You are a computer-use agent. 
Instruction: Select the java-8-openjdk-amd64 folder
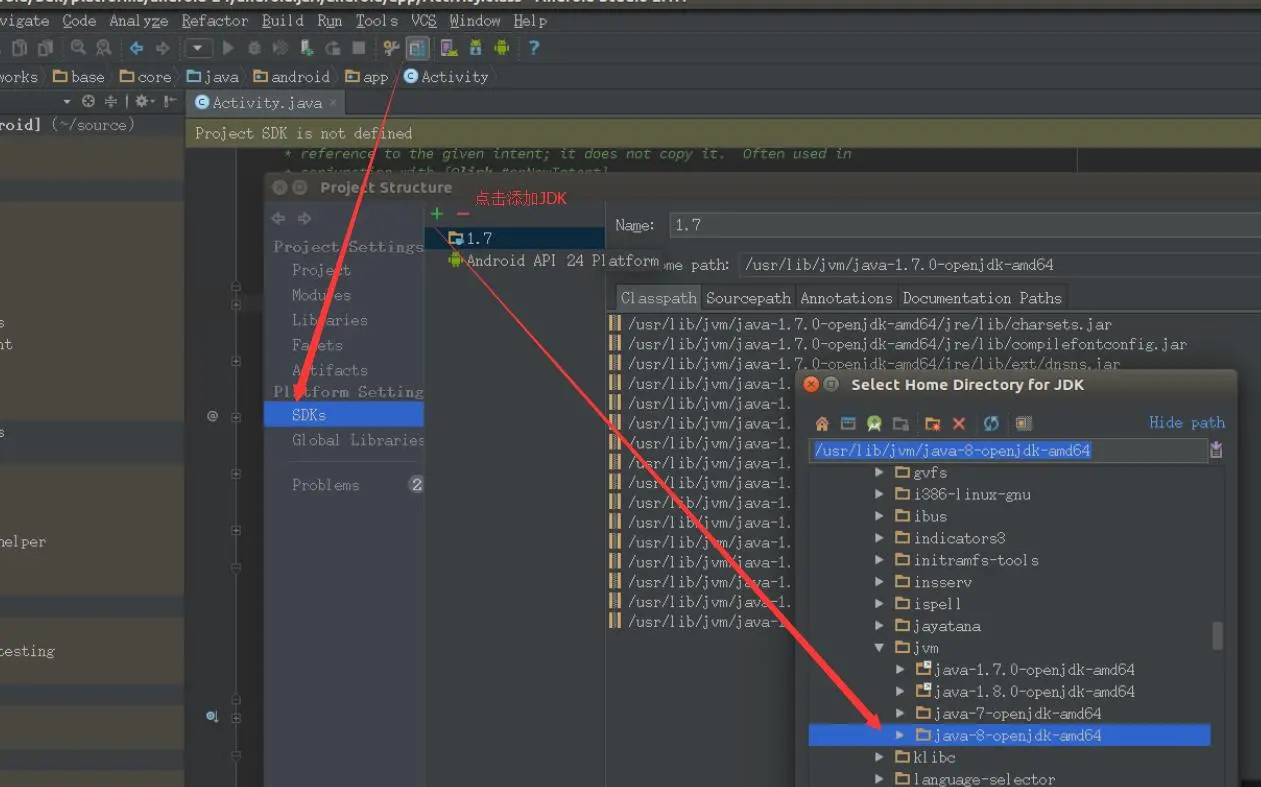1010,735
